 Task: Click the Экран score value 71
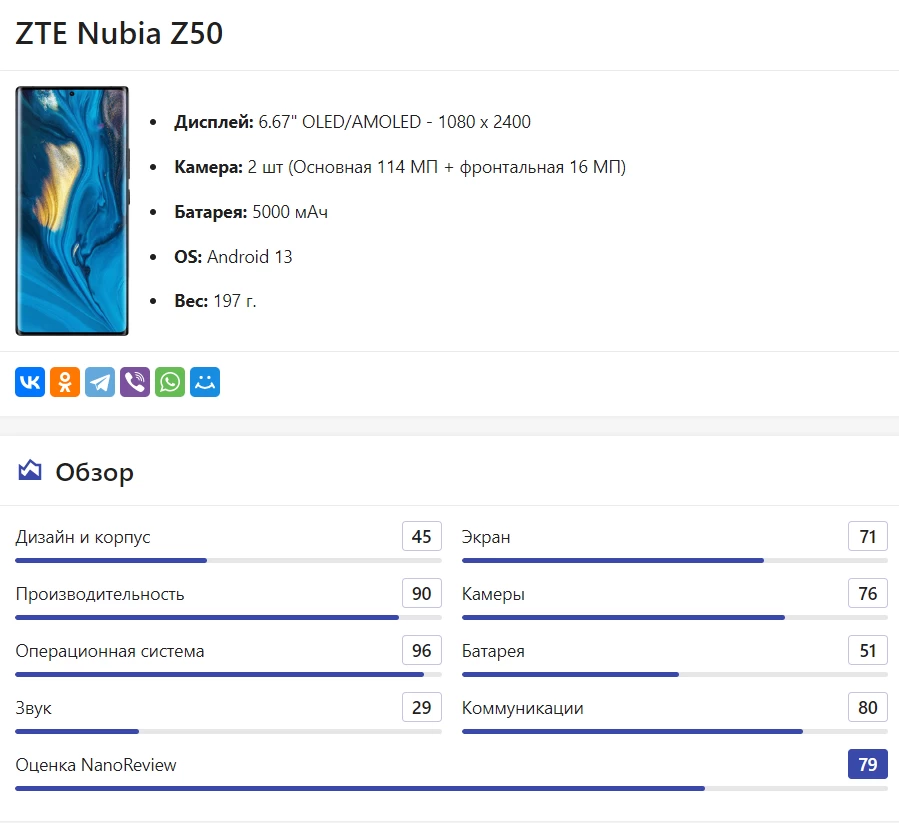[867, 537]
